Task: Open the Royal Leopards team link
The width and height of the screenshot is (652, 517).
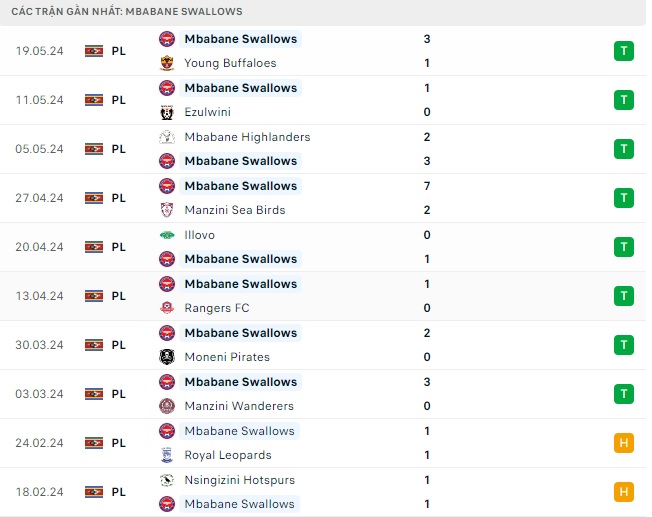Action: (x=229, y=455)
